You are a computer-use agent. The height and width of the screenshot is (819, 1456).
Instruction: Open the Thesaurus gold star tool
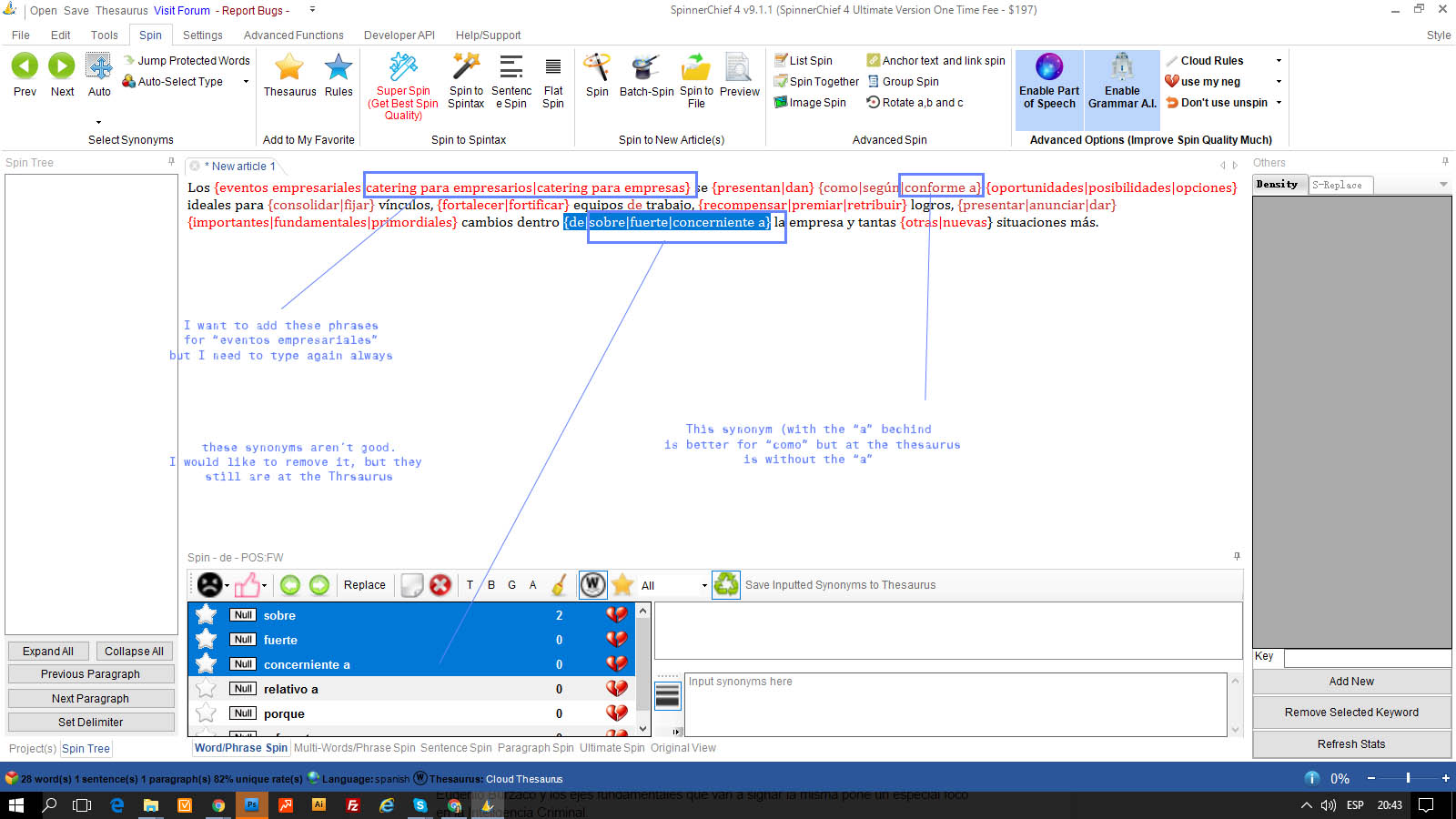click(289, 67)
